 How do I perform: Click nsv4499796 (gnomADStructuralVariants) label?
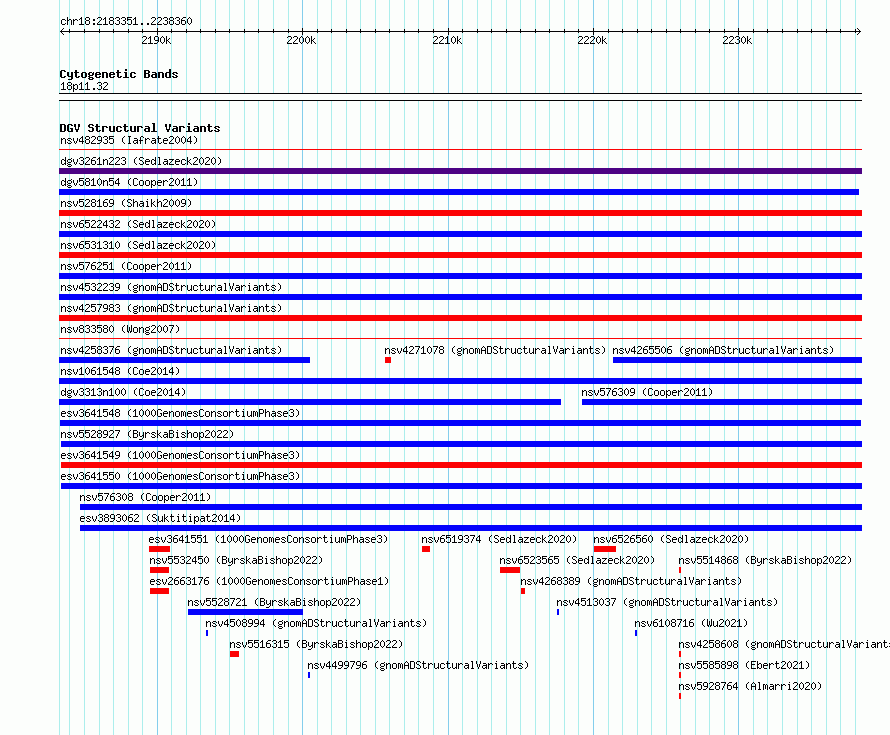tap(418, 665)
